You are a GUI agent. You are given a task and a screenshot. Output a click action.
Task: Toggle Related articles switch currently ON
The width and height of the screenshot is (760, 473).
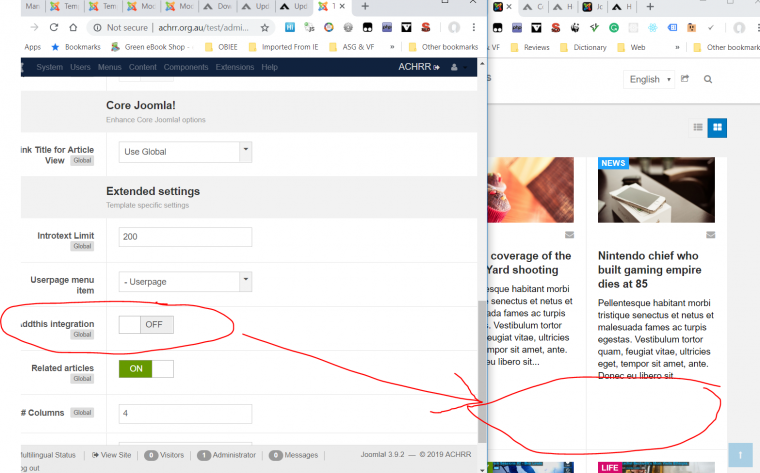coord(146,369)
